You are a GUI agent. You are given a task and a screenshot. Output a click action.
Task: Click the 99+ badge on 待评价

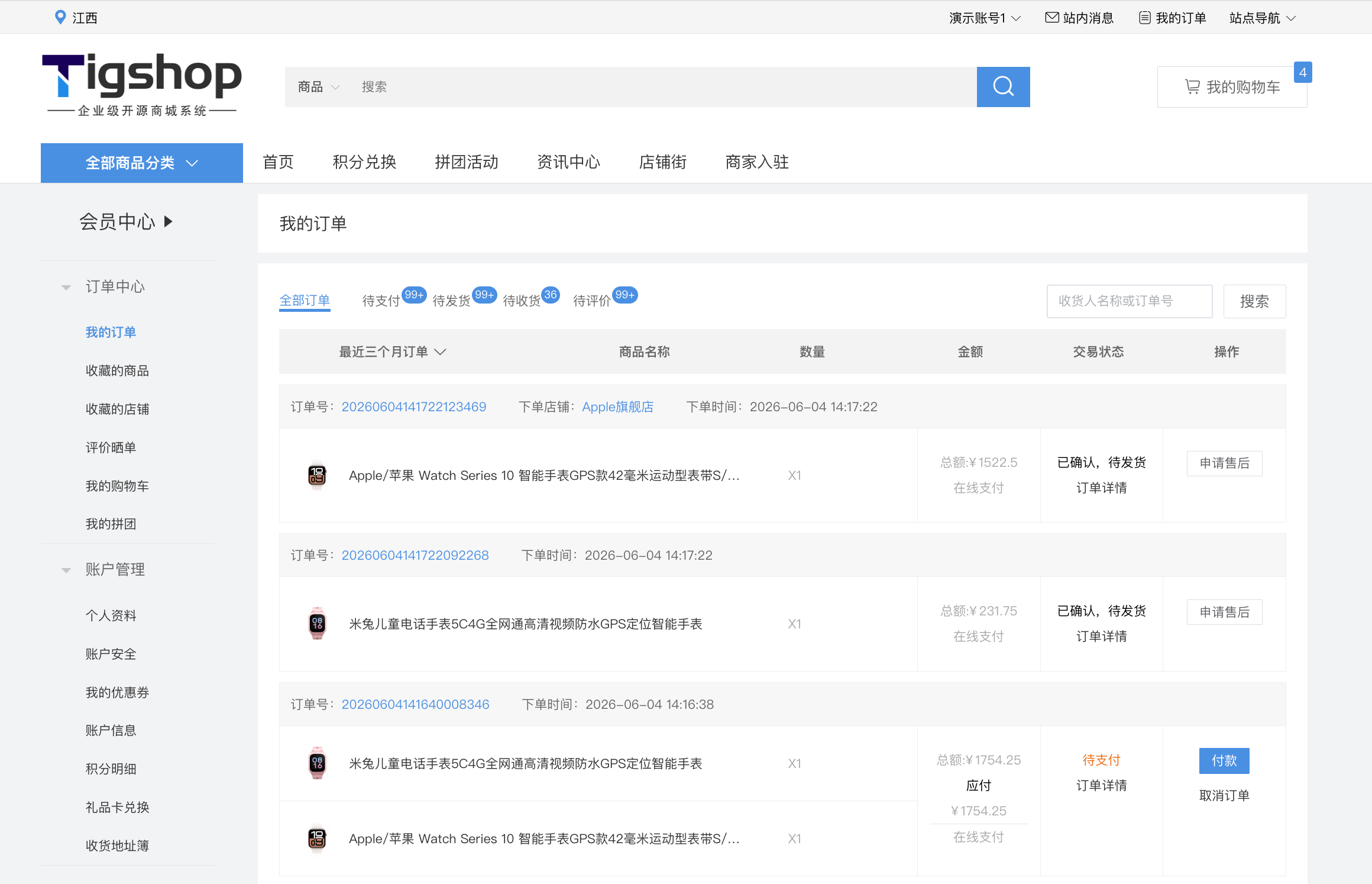coord(625,295)
